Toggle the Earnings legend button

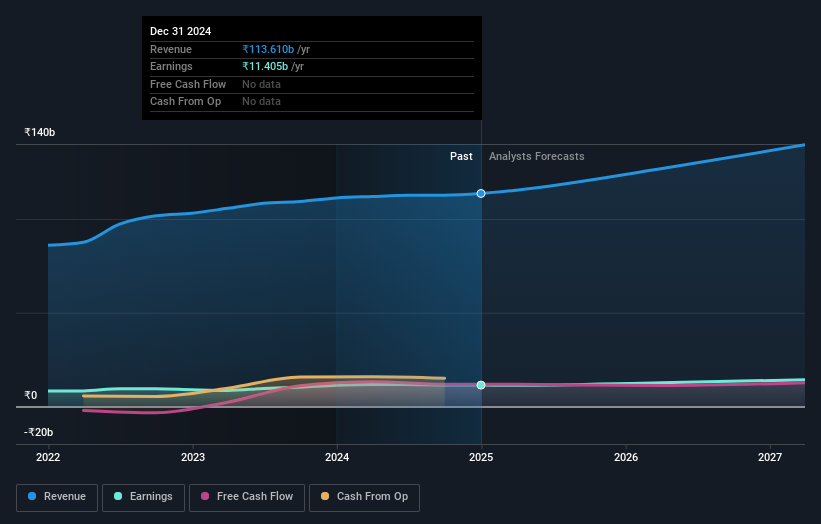point(143,497)
